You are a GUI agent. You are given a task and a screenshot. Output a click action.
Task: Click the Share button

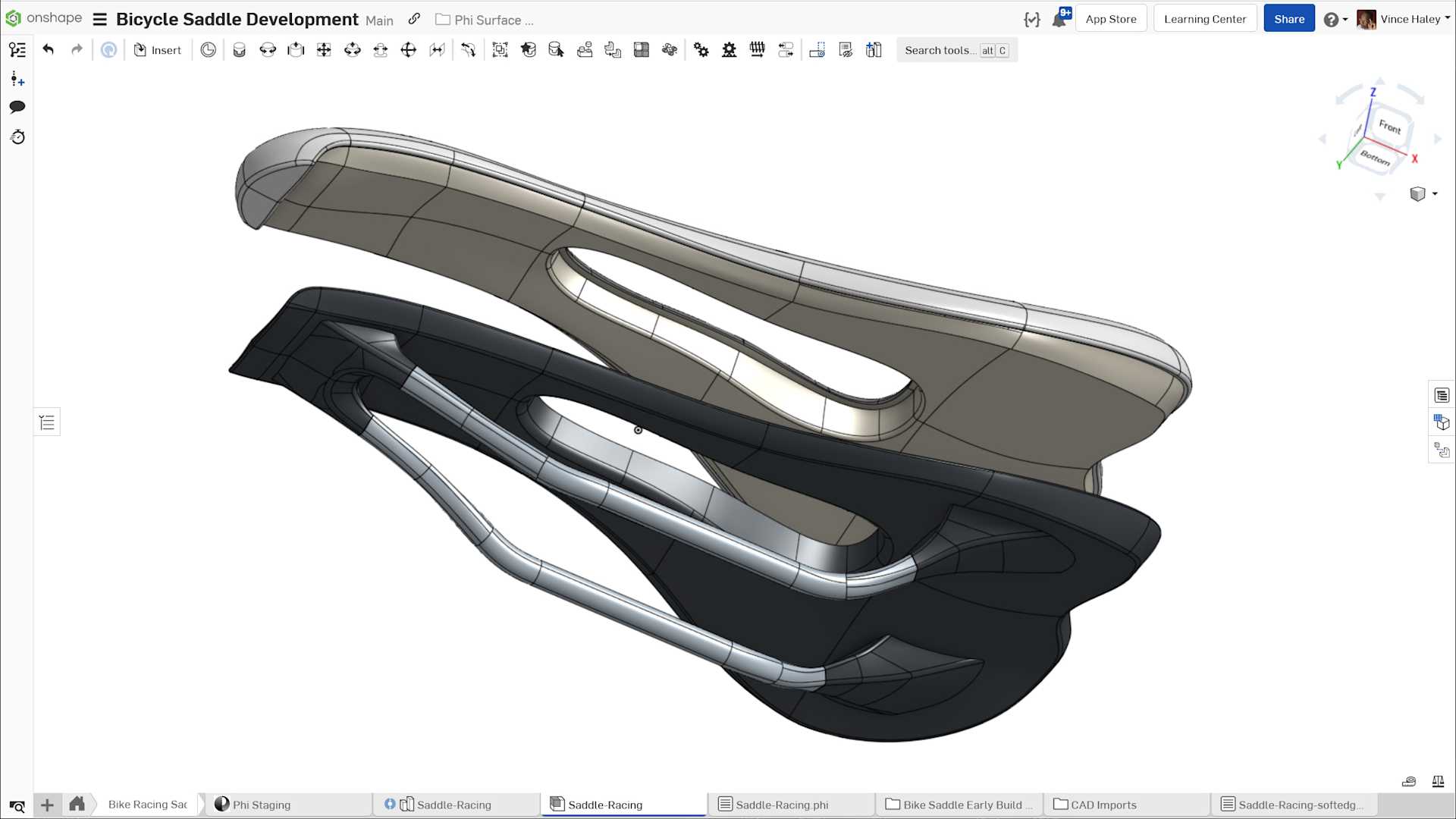(1288, 19)
